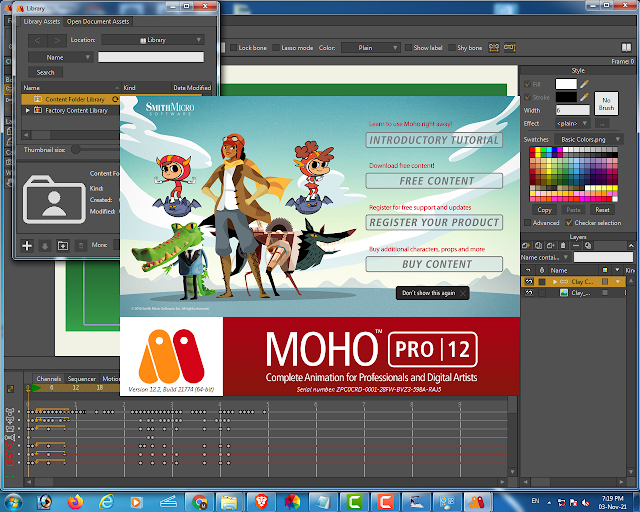Open the Color Plain dropdown
The width and height of the screenshot is (640, 512).
click(370, 48)
